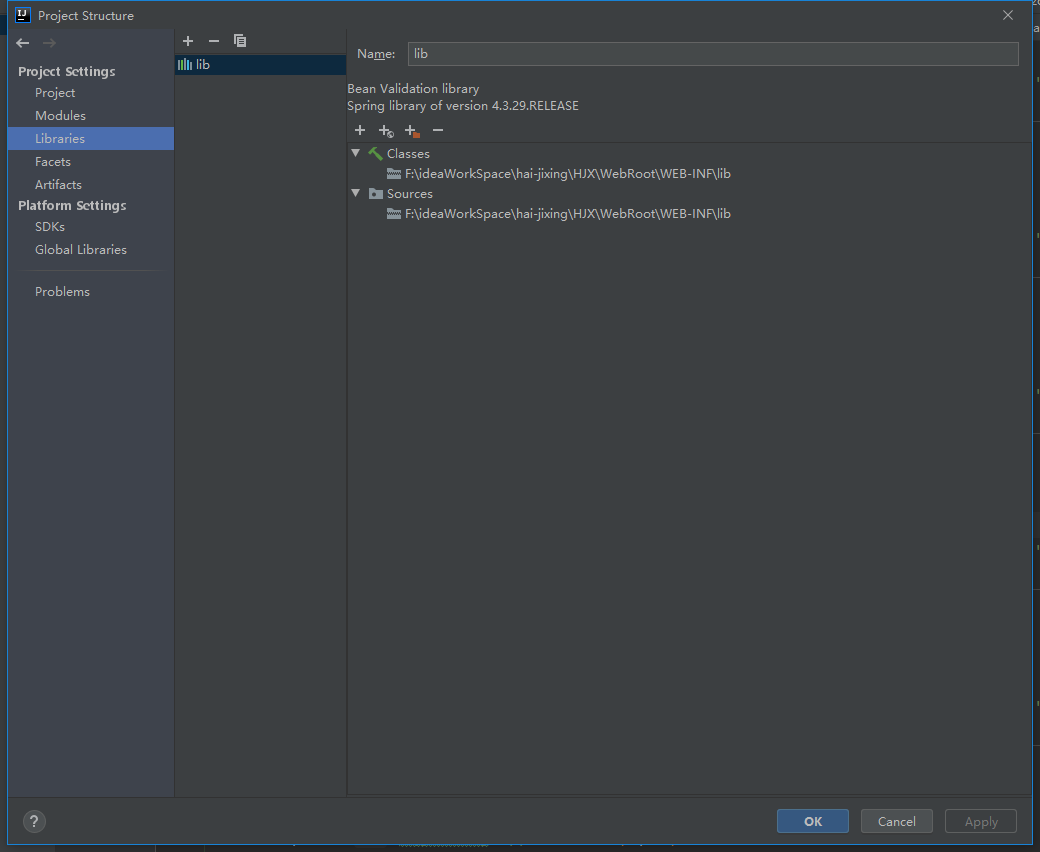The image size is (1040, 852).
Task: Click the Platform Settings heading
Action: 72,206
